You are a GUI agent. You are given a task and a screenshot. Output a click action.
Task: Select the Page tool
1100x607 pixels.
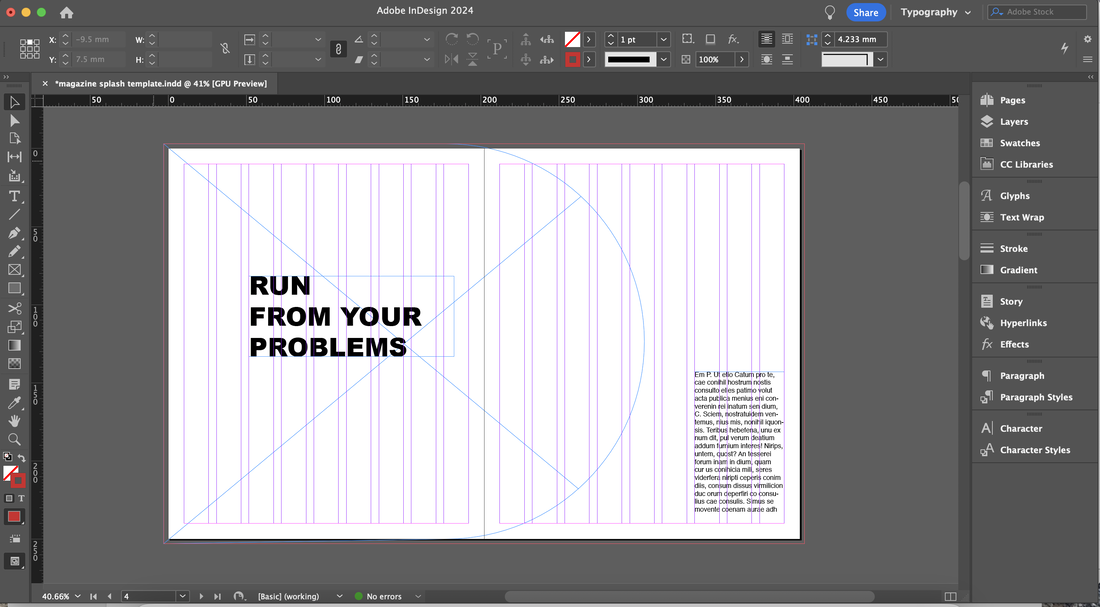click(x=14, y=139)
